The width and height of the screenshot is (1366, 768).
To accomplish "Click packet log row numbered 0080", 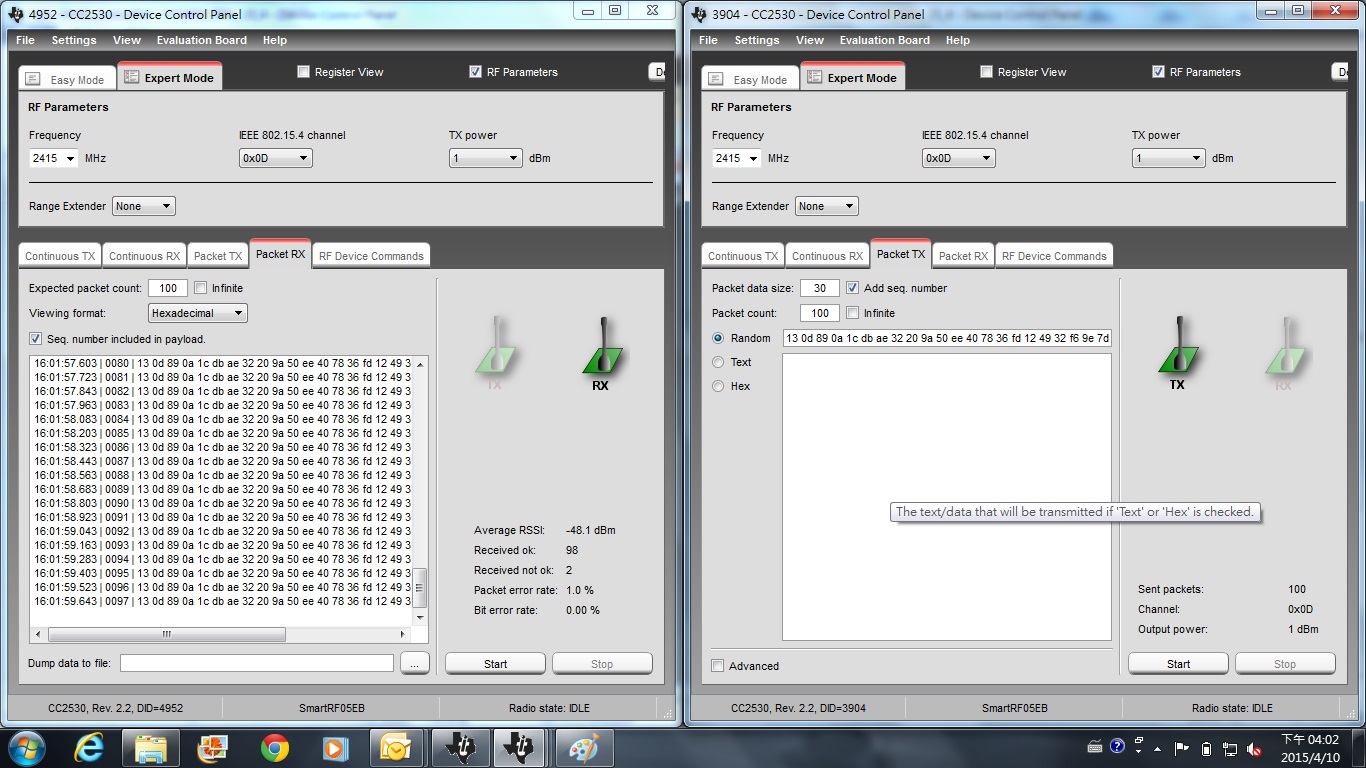I will click(222, 363).
